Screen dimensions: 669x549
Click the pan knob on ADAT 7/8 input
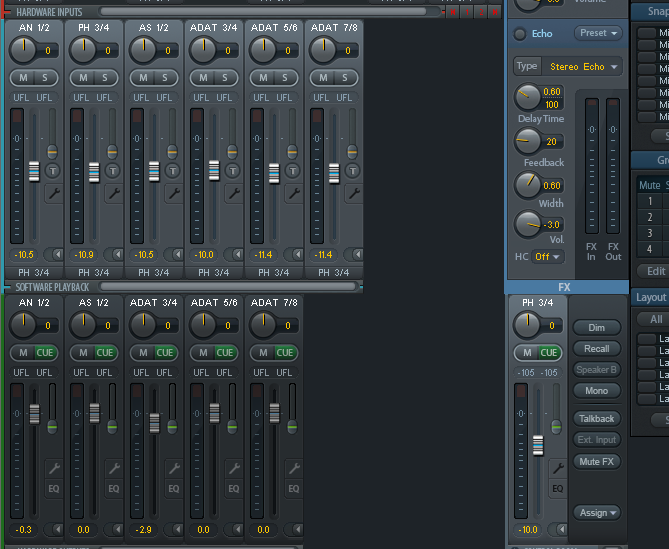pos(321,50)
